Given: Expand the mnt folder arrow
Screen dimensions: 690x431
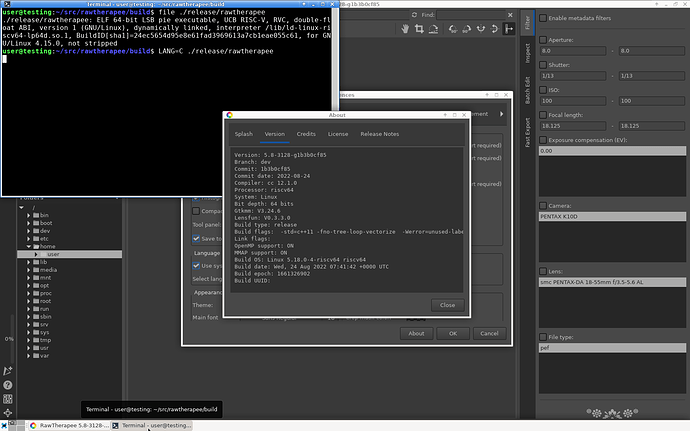Looking at the screenshot, I should (x=29, y=278).
